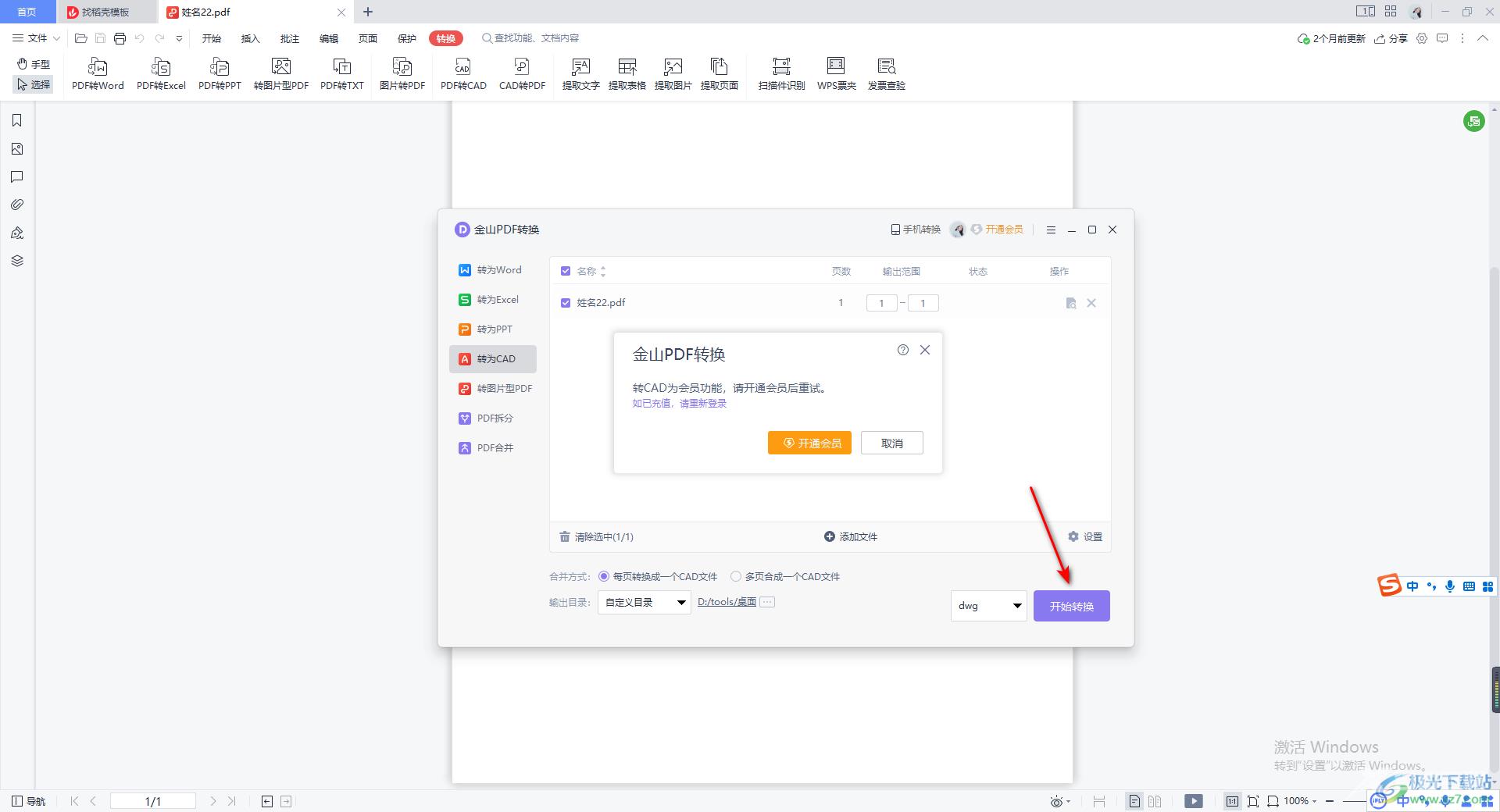1500x812 pixels.
Task: Select the 转图片型PDF tool
Action: pos(281,74)
